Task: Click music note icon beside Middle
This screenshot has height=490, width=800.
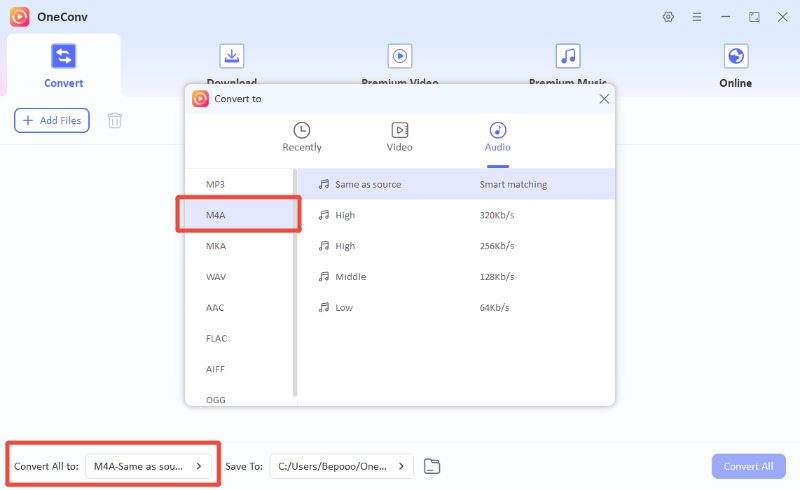Action: [x=324, y=277]
